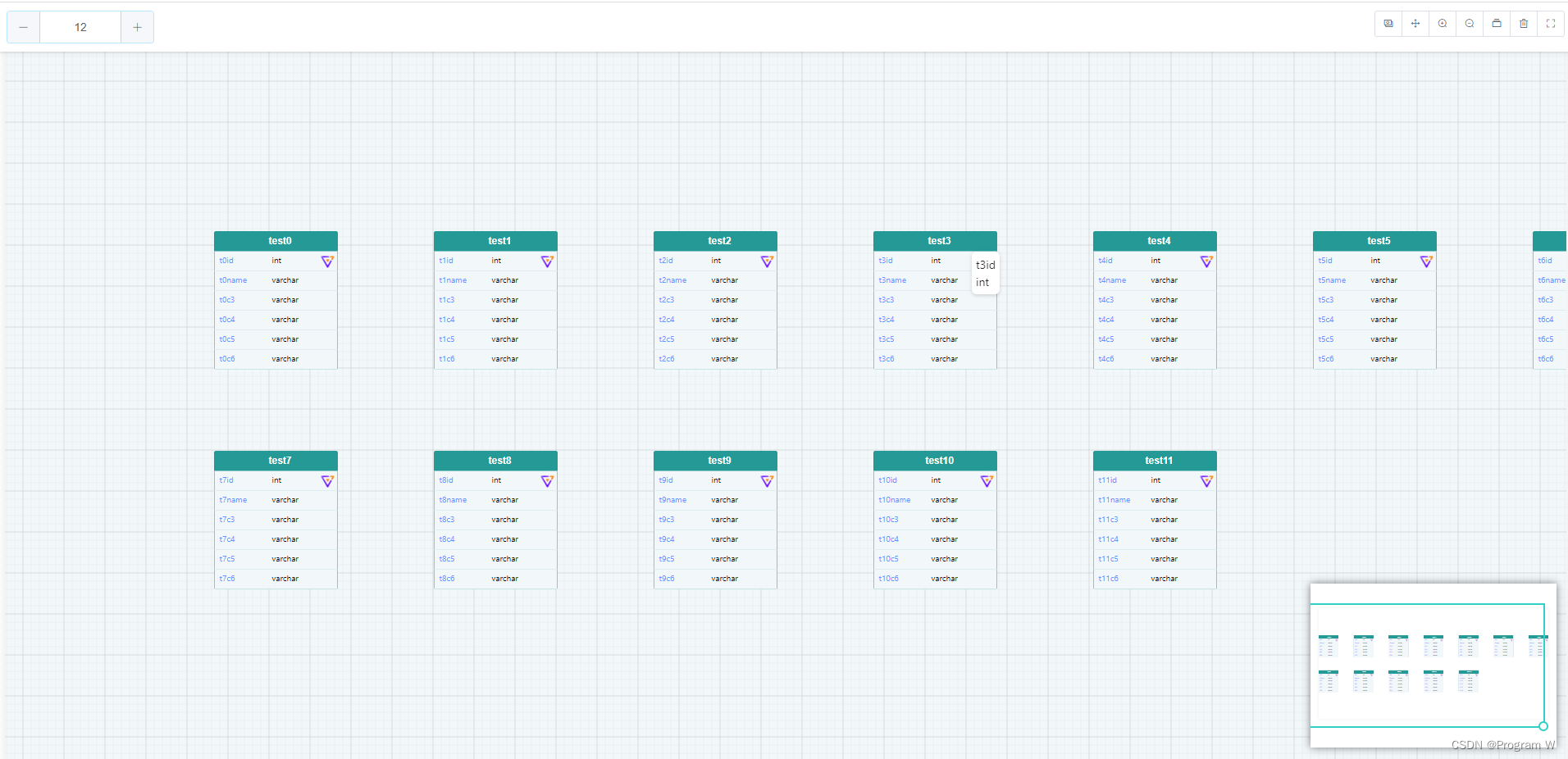Click the t6c4 field name
Image resolution: width=1568 pixels, height=759 pixels.
point(1546,320)
